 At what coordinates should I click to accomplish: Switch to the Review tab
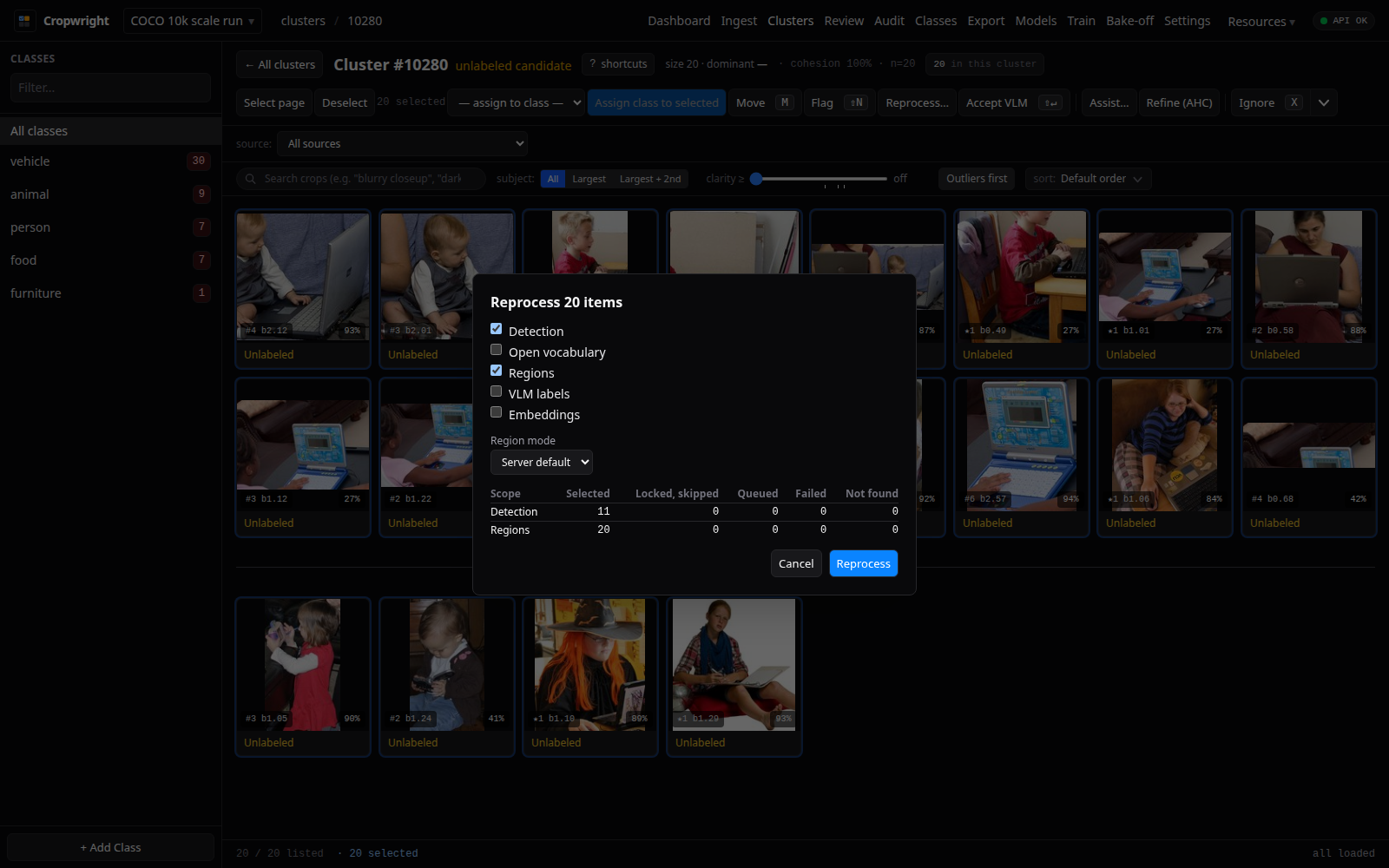(x=844, y=21)
